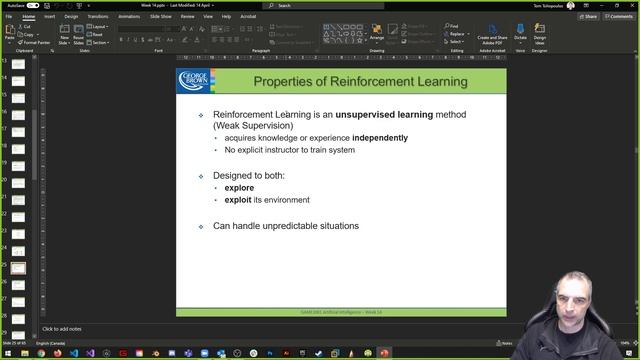This screenshot has width=640, height=360.
Task: Click user account avatar
Action: (x=571, y=6)
